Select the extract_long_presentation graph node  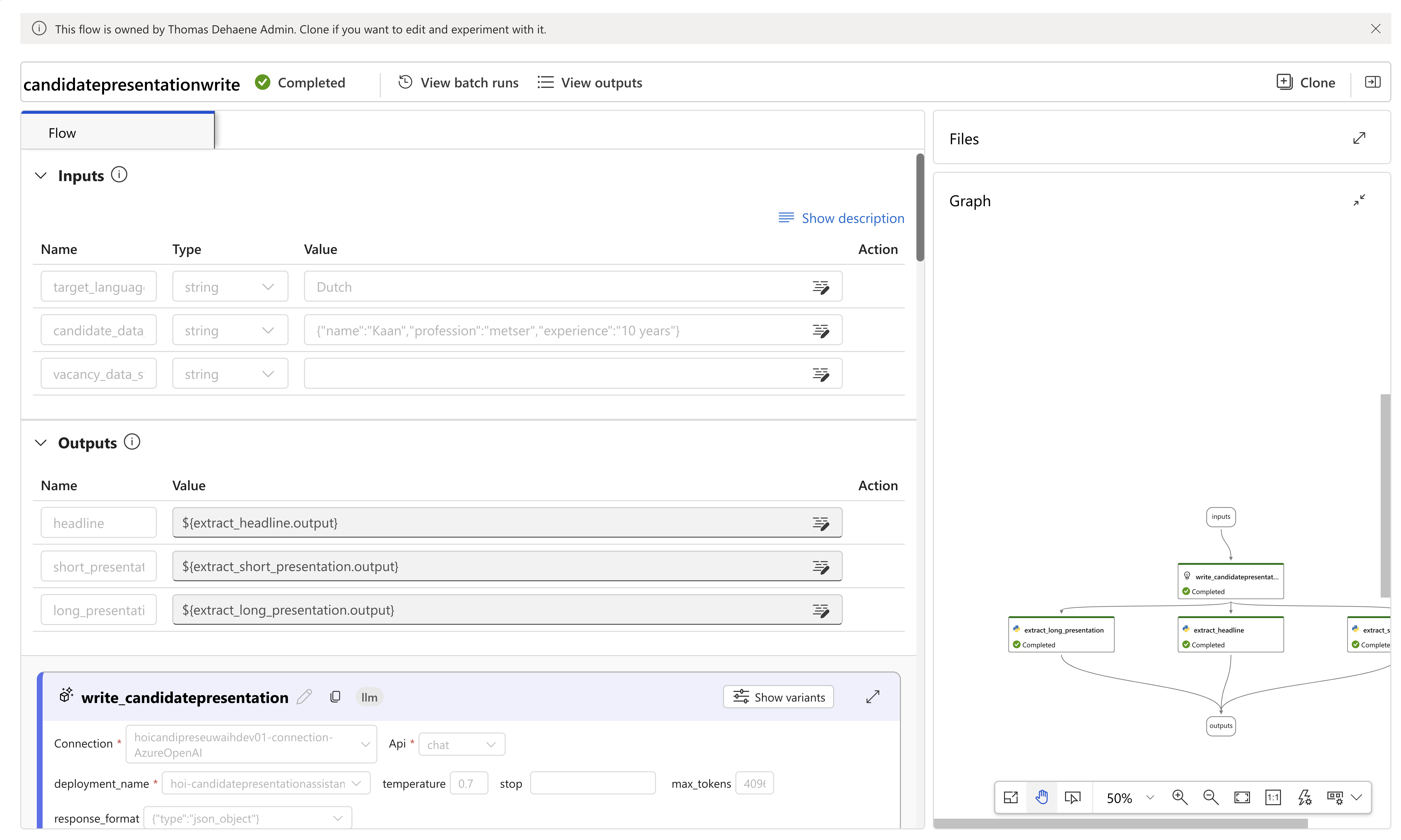[1061, 634]
